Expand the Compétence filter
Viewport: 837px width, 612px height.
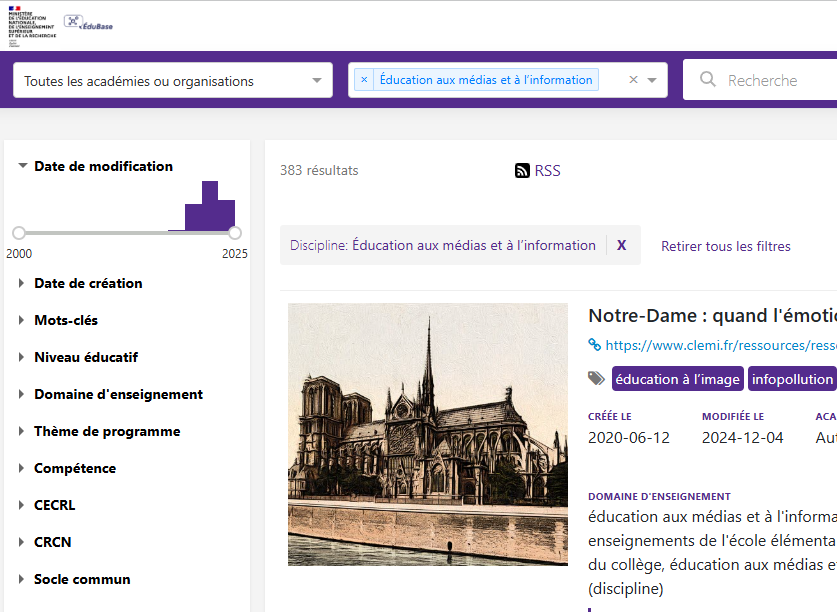point(21,468)
